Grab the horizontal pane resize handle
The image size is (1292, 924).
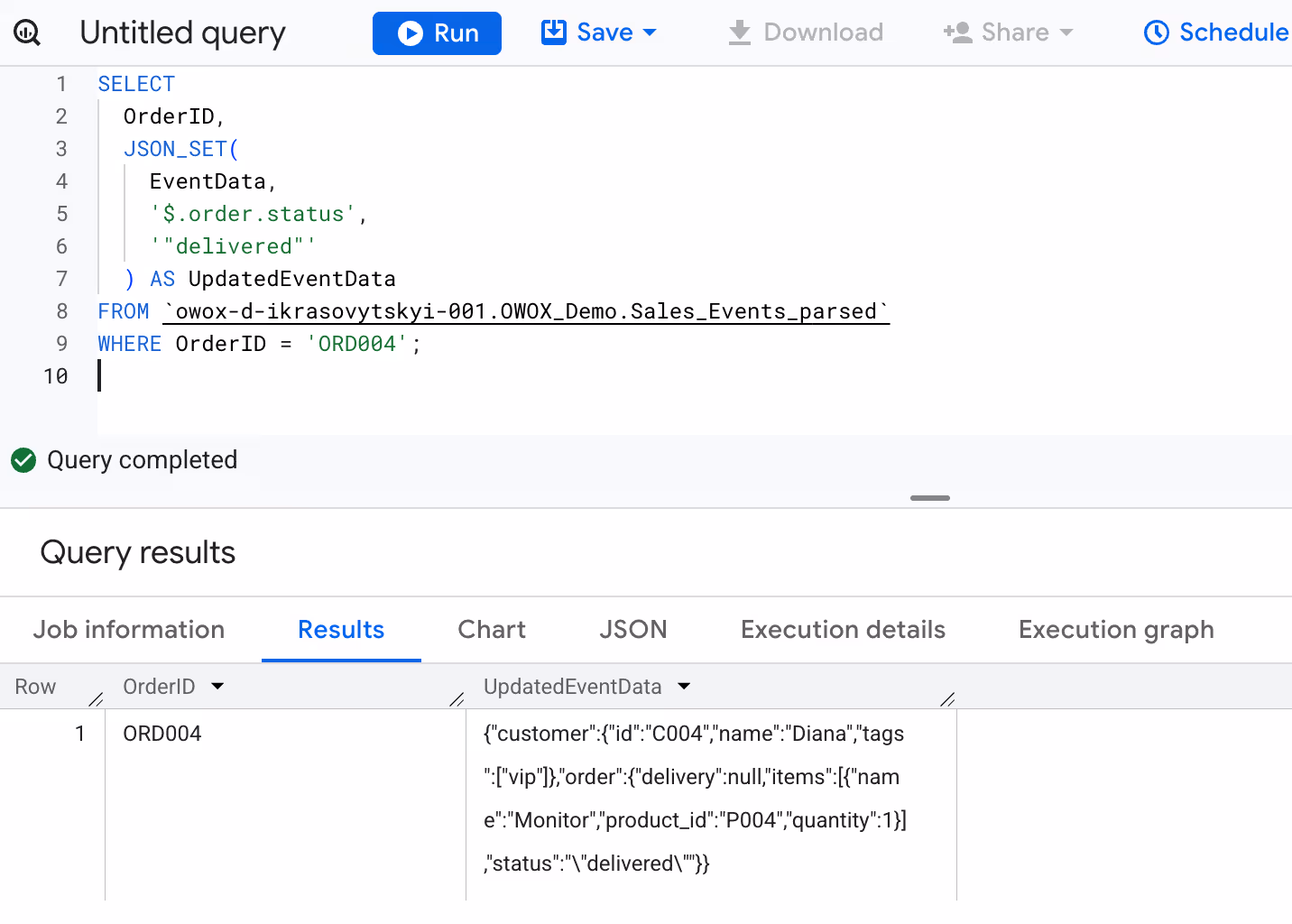[930, 498]
